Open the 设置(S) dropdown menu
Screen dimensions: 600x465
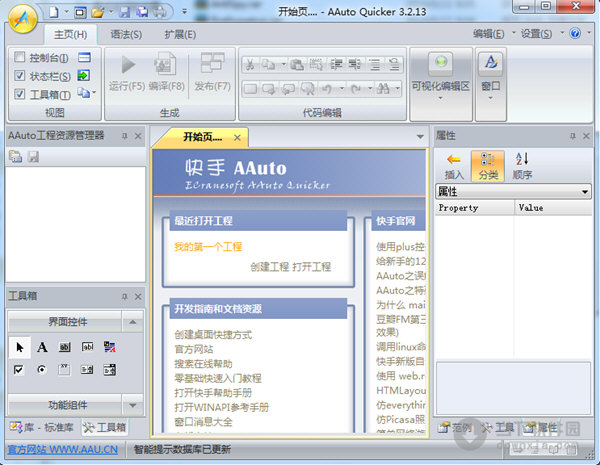(x=542, y=34)
